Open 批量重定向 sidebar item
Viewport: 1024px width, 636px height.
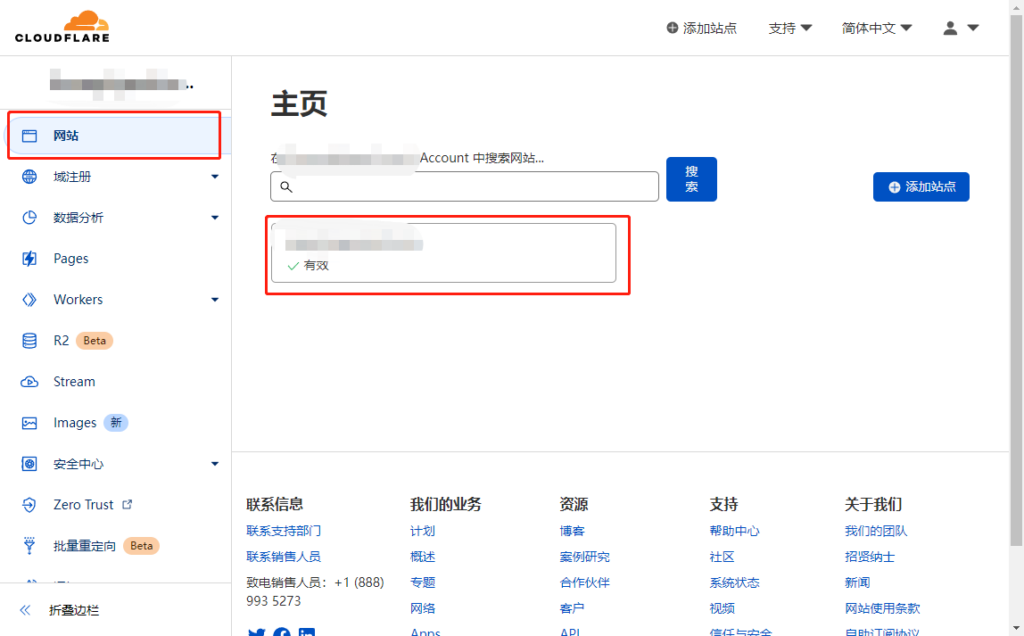[84, 546]
